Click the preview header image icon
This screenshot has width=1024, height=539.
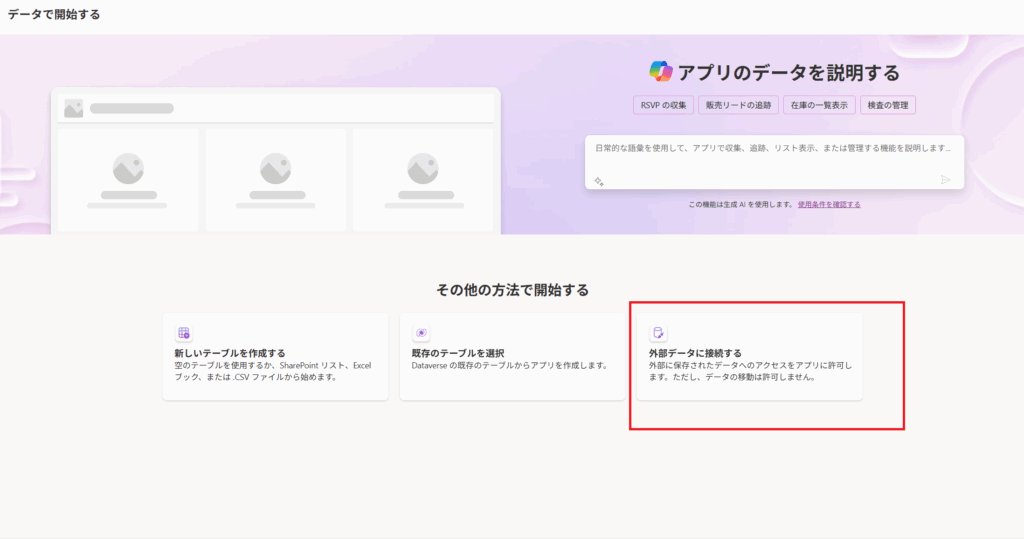pyautogui.click(x=73, y=108)
